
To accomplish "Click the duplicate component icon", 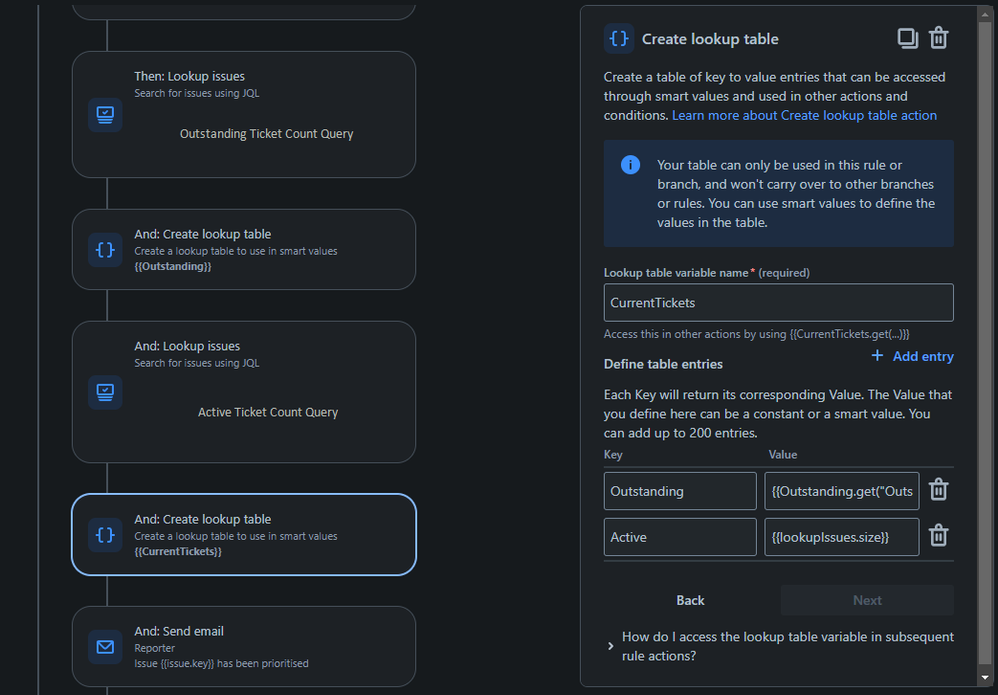I will click(908, 39).
